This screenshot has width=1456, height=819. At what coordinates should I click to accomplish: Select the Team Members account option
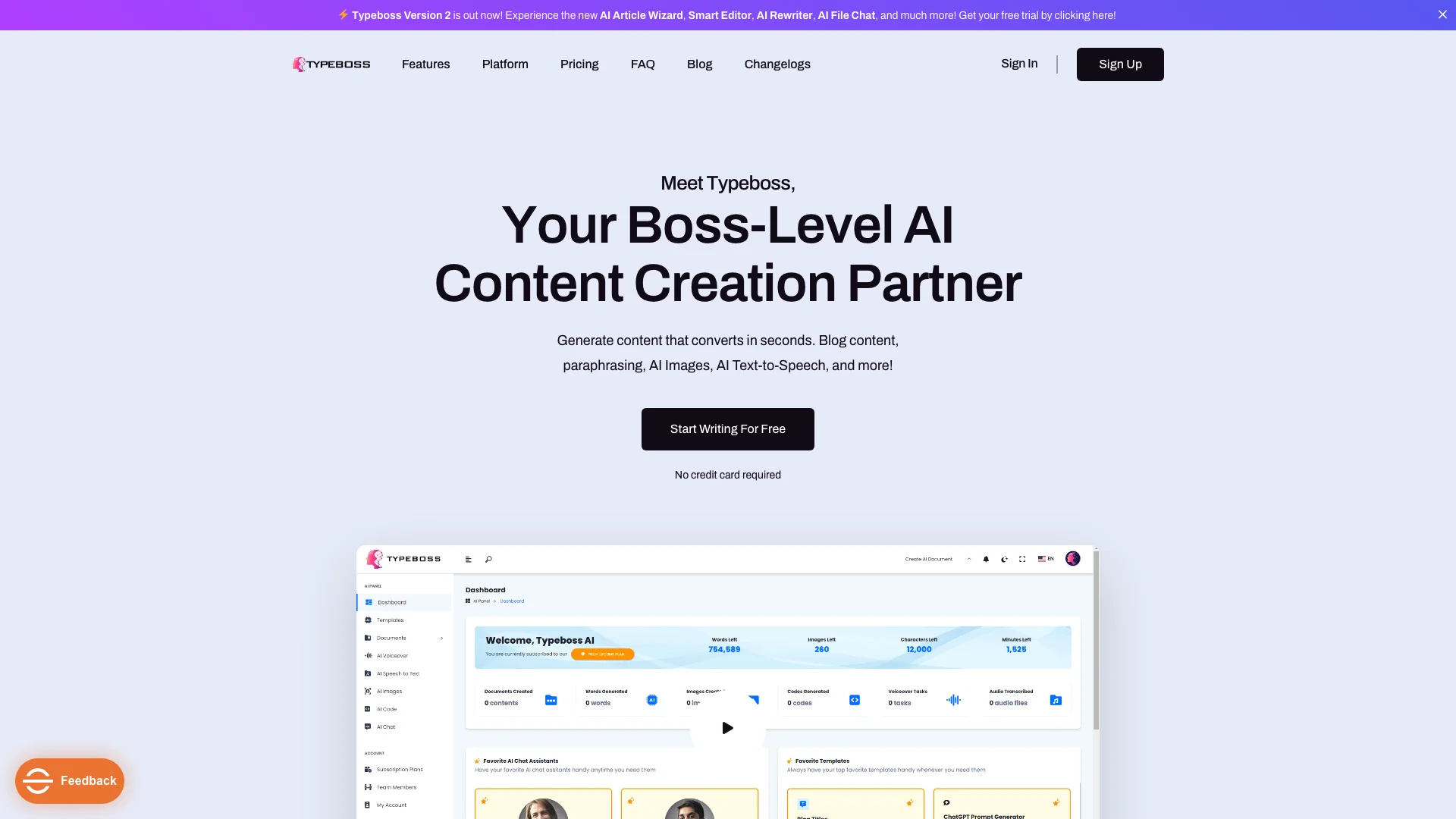click(x=396, y=787)
